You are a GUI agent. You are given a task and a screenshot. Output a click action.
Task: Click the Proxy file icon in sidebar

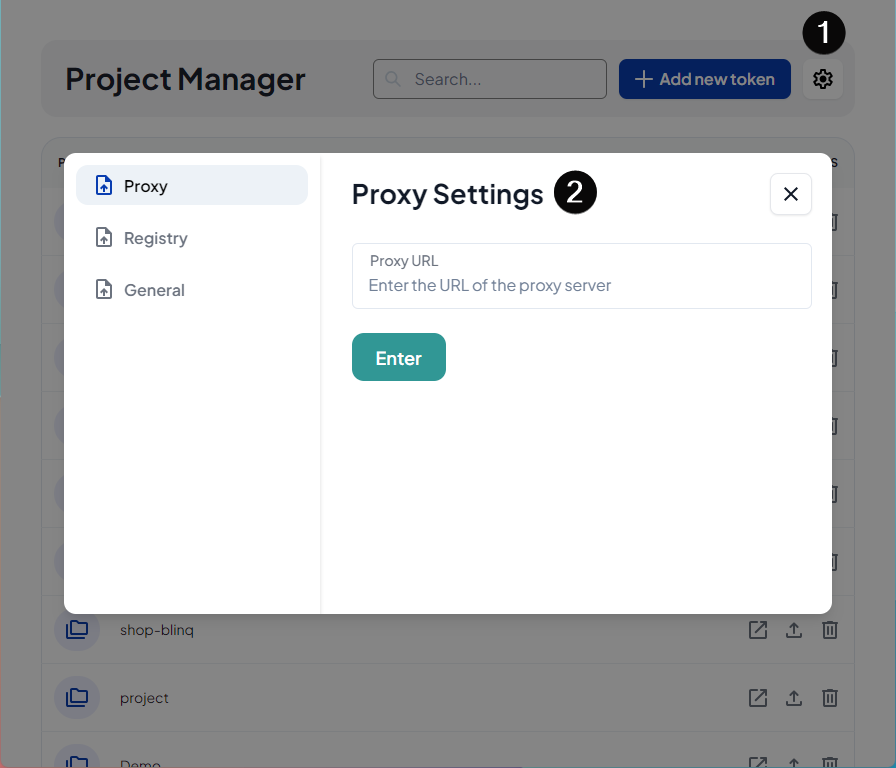(x=102, y=184)
